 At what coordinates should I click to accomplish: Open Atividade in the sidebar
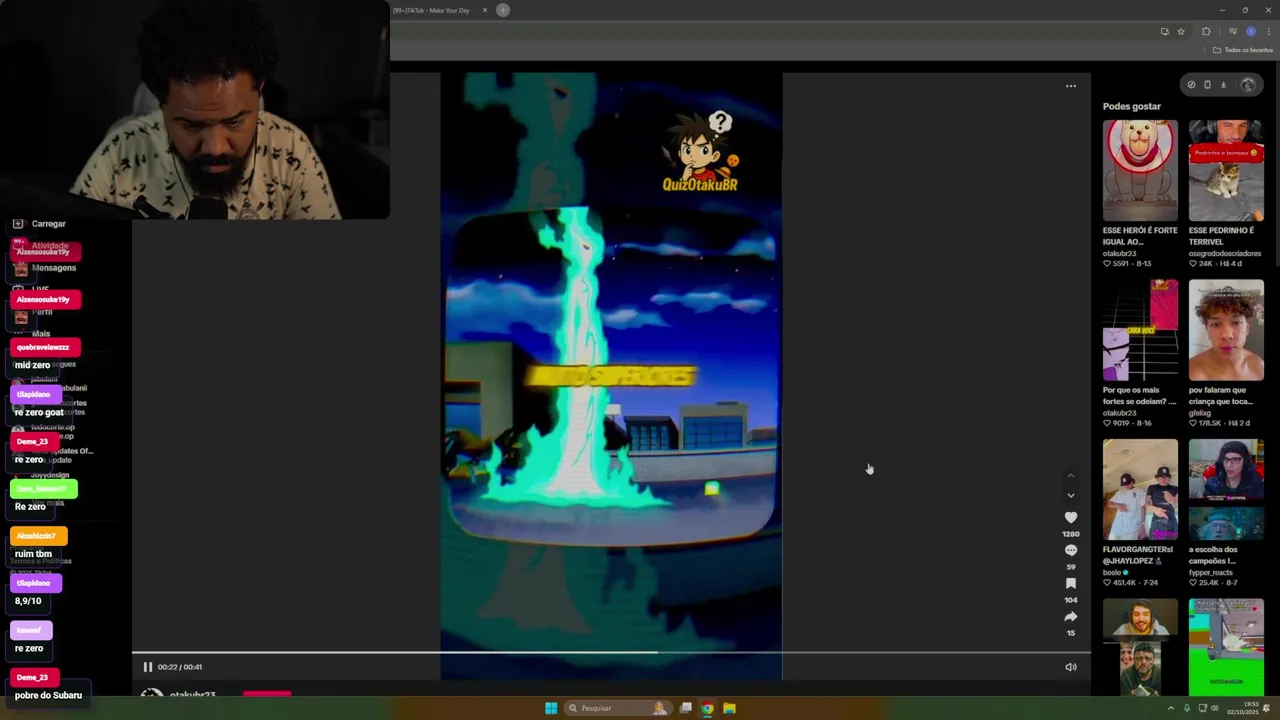click(41, 246)
